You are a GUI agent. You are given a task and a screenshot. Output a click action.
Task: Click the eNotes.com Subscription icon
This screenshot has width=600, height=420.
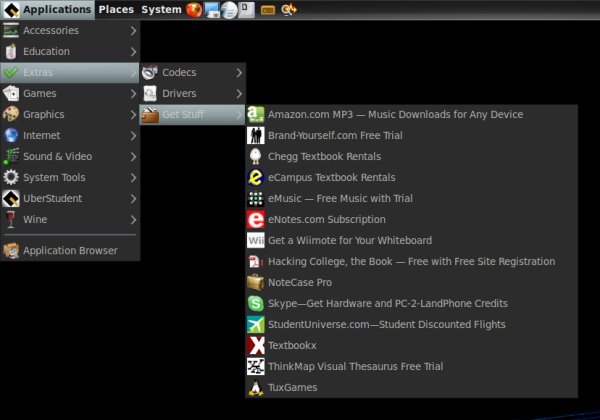(x=256, y=219)
